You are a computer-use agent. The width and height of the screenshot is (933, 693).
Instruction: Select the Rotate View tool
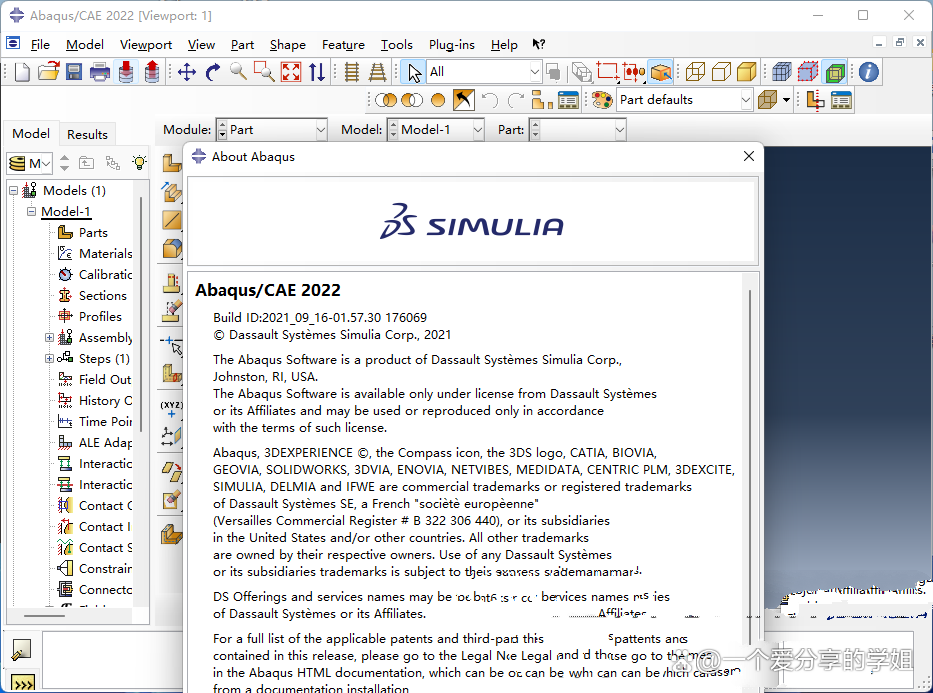[x=212, y=73]
